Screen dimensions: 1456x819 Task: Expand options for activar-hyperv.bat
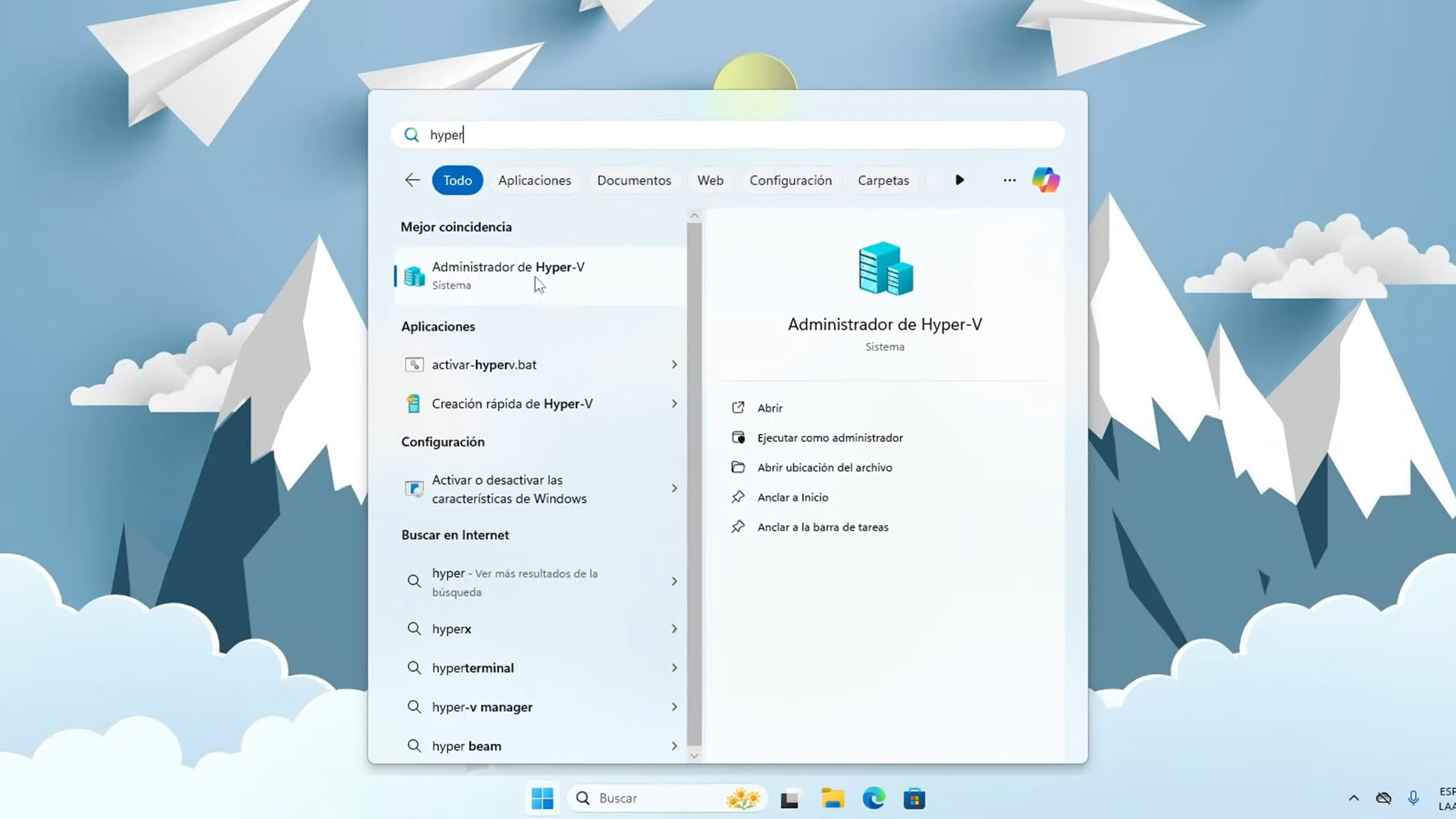pyautogui.click(x=673, y=365)
